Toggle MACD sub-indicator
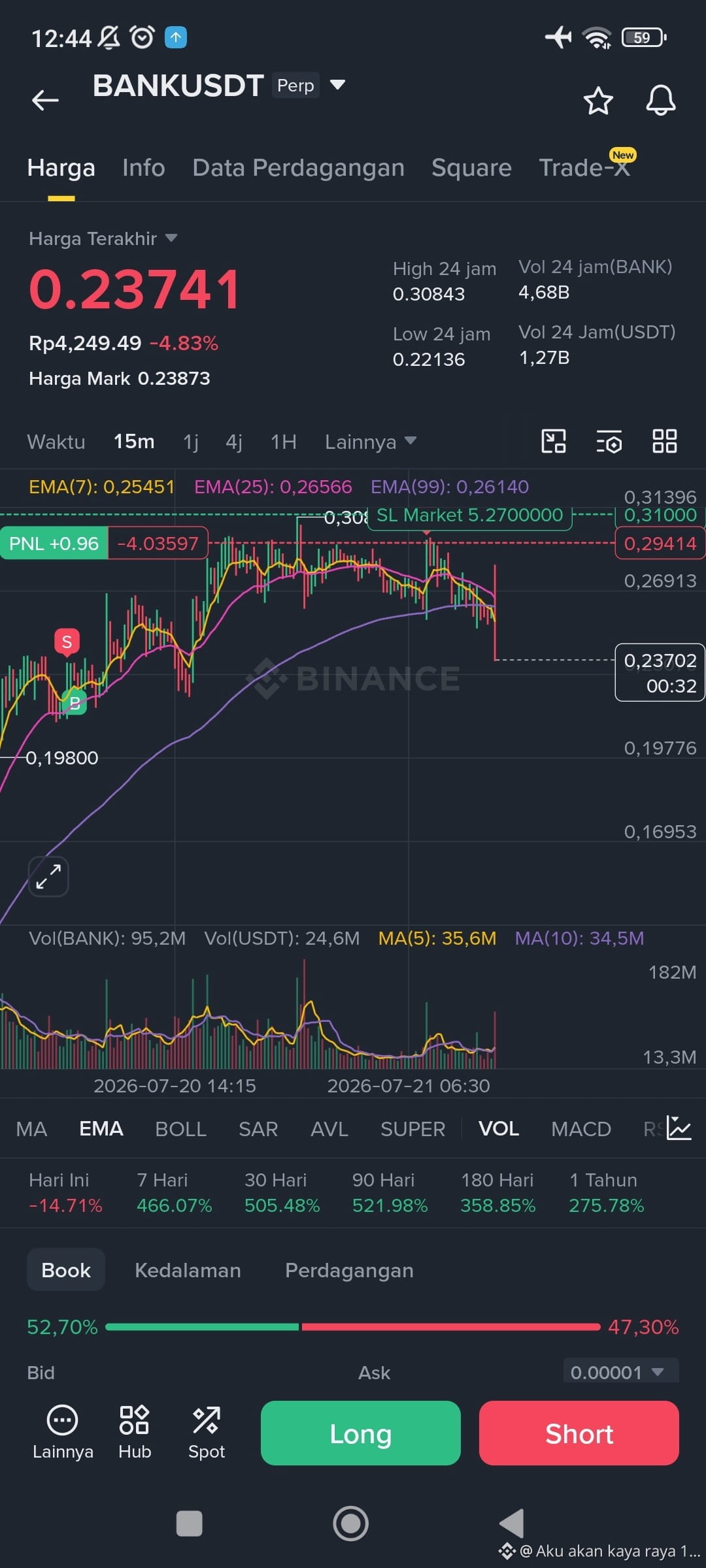Screen dimensions: 706x1568 pos(581,1129)
